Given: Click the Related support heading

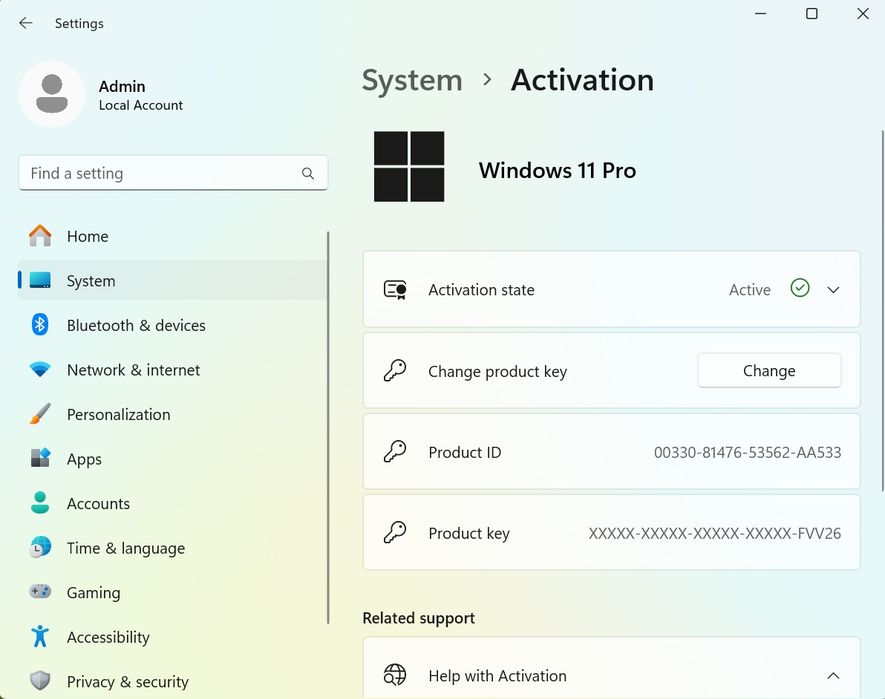Looking at the screenshot, I should click(x=418, y=618).
